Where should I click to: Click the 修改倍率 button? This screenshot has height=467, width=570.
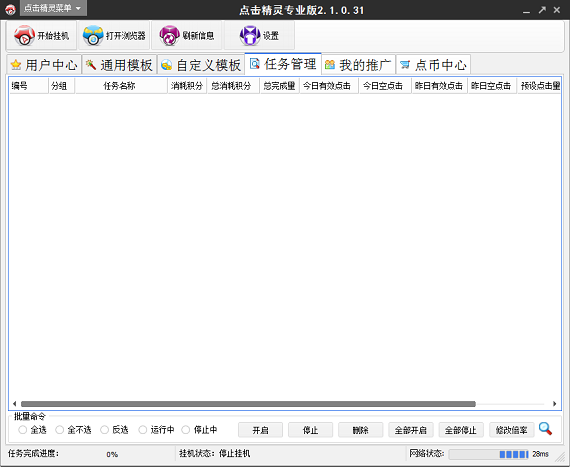coord(511,430)
